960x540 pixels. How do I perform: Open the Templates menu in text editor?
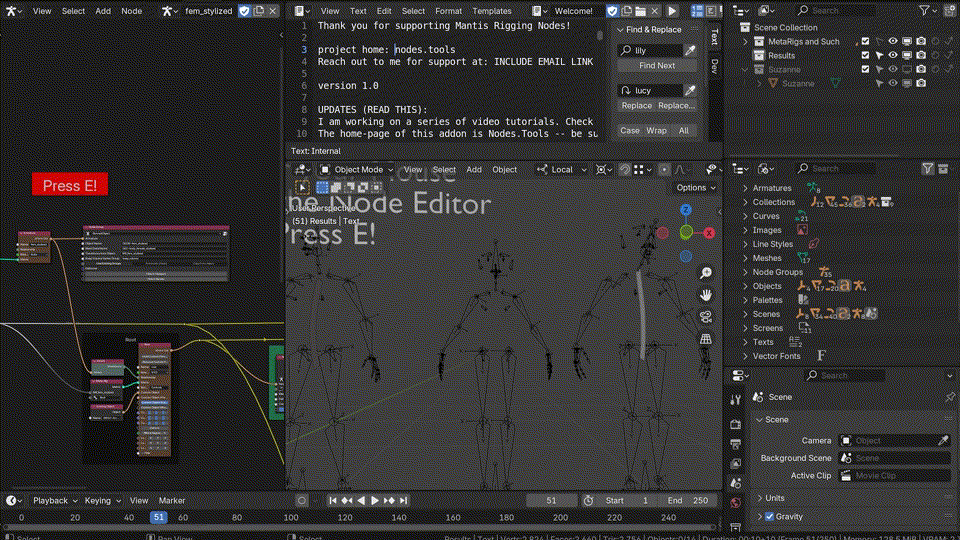492,11
